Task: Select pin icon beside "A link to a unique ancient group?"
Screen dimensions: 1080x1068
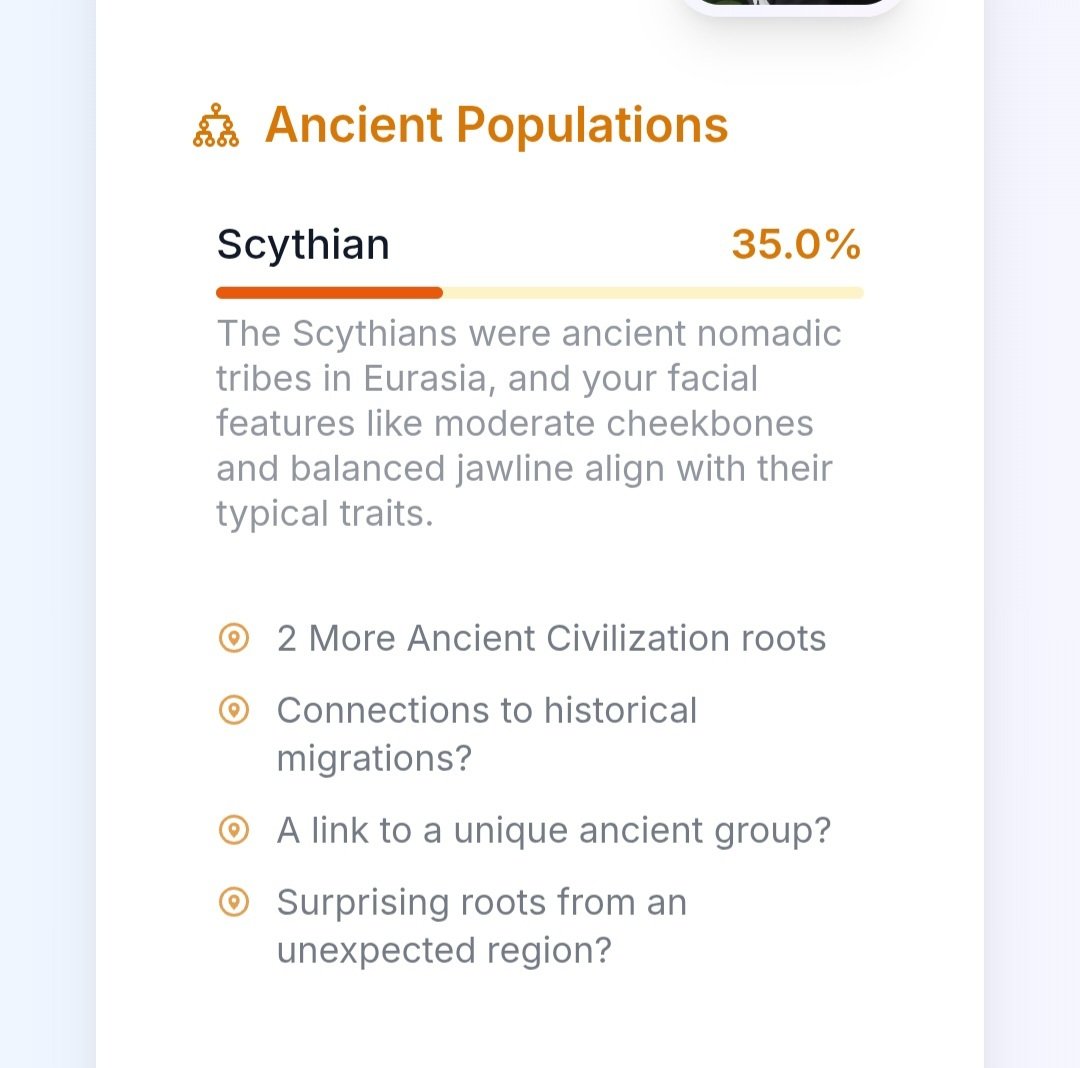Action: tap(233, 830)
